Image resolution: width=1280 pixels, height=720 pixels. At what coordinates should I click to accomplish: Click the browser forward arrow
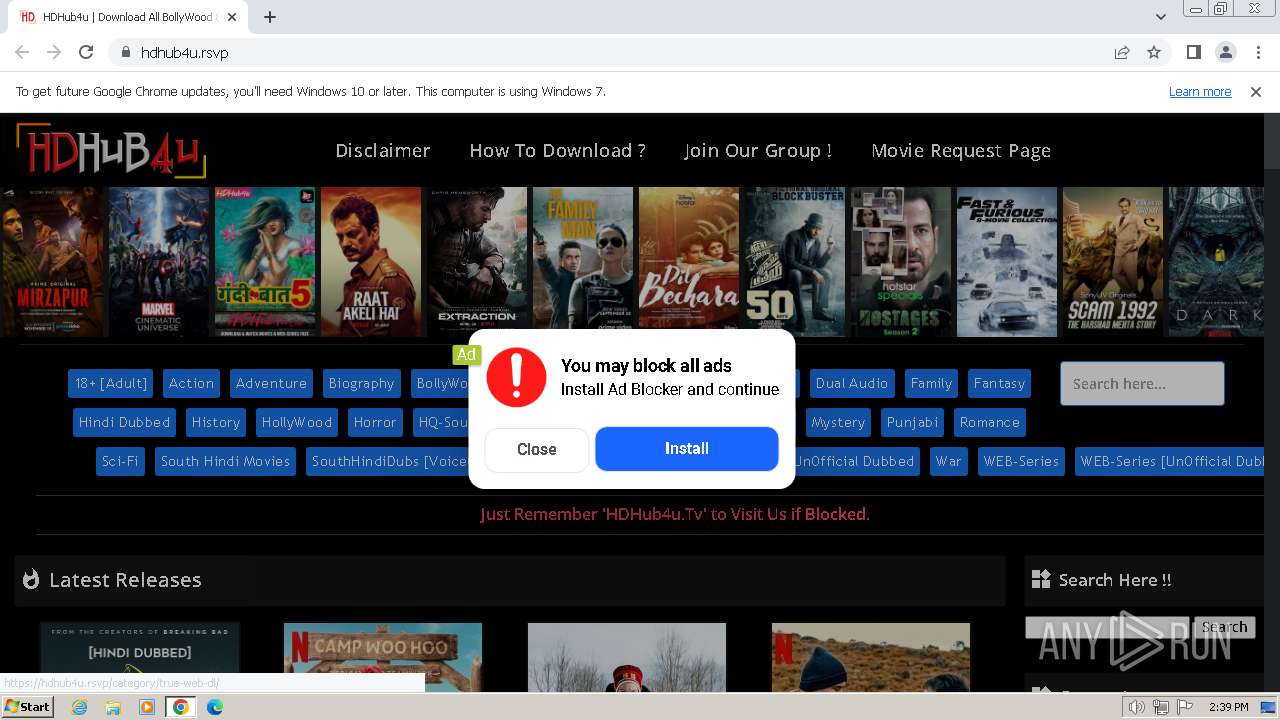(x=54, y=52)
